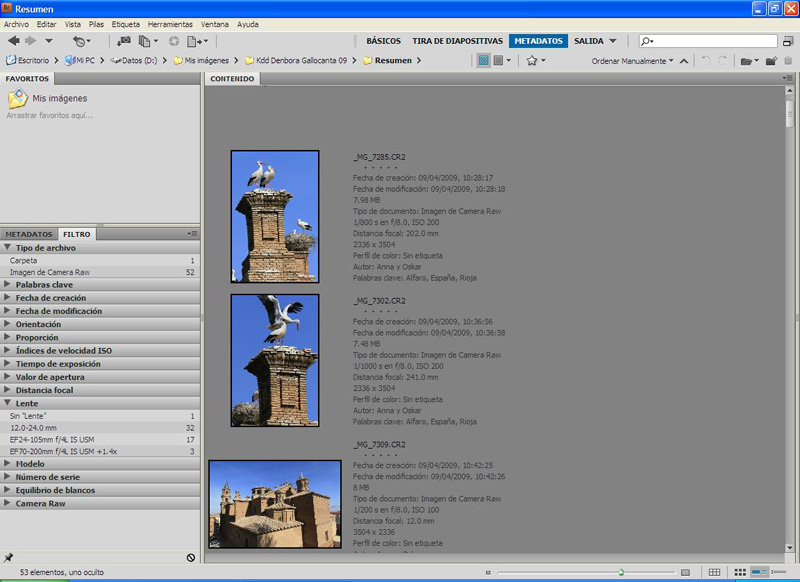The width and height of the screenshot is (800, 582).
Task: Lock thumbnail grid icon
Action: (x=714, y=572)
